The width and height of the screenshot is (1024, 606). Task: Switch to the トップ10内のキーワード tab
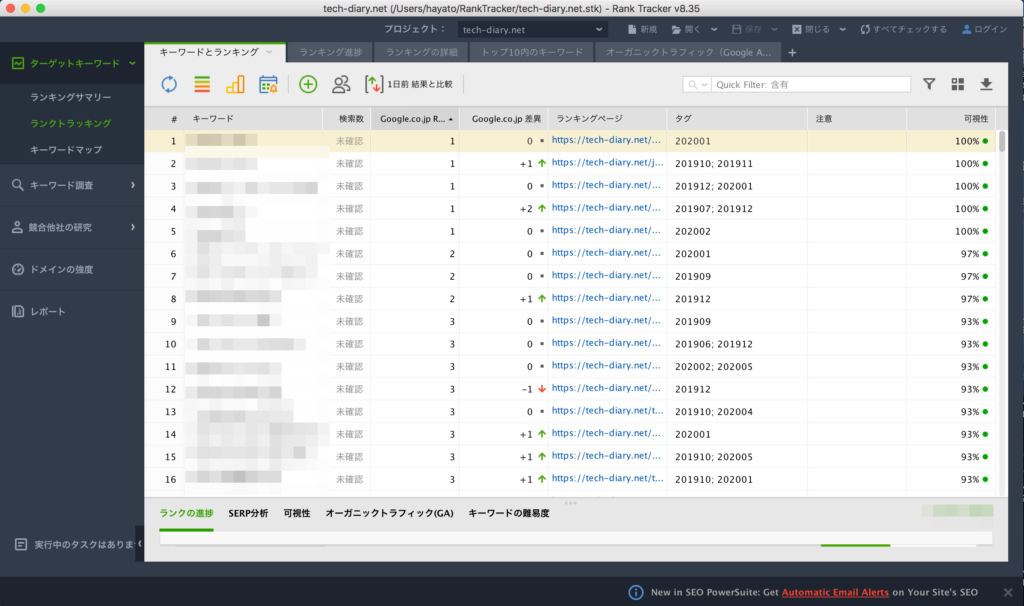pyautogui.click(x=532, y=52)
